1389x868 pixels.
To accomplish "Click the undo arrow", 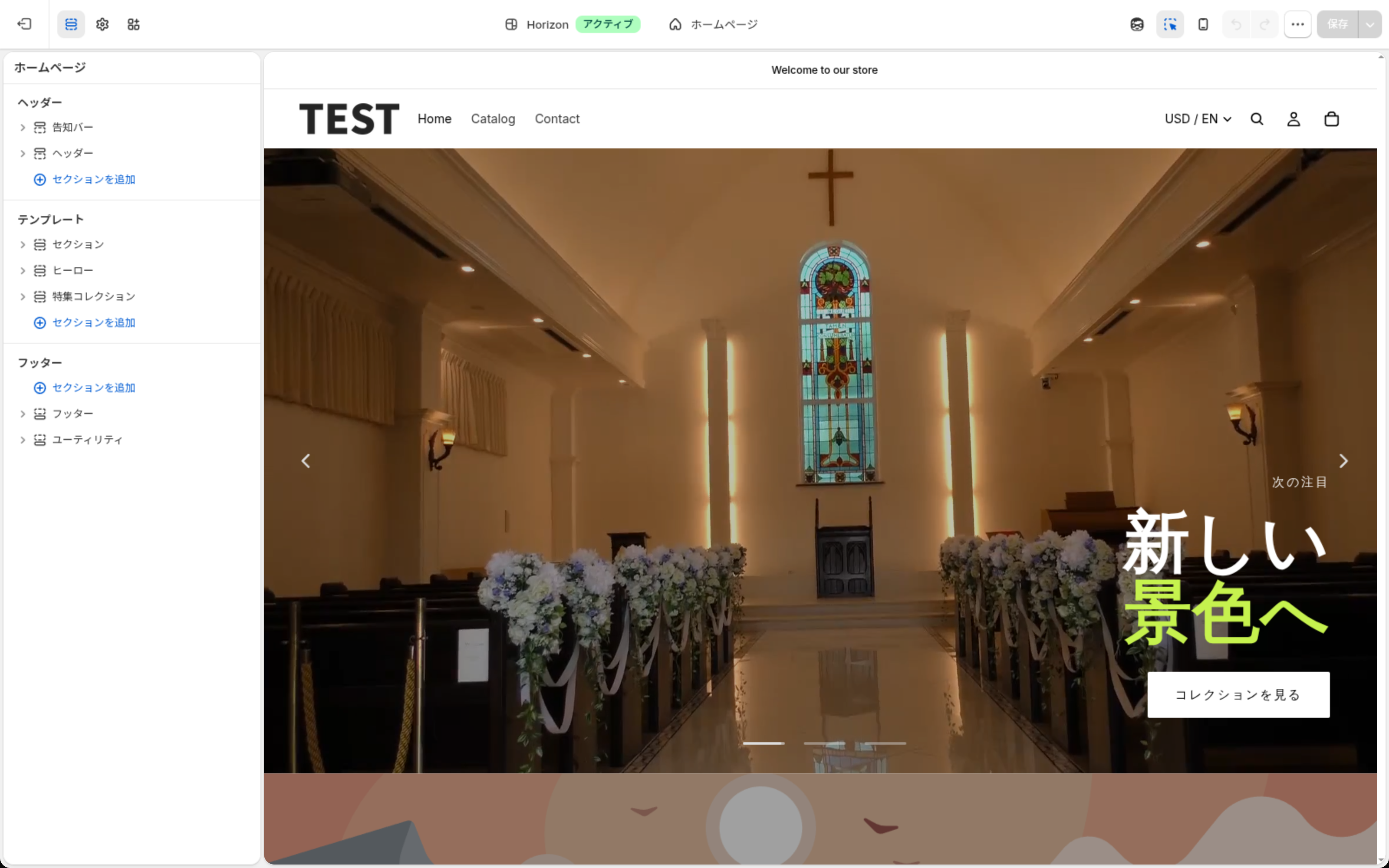I will [x=1236, y=24].
